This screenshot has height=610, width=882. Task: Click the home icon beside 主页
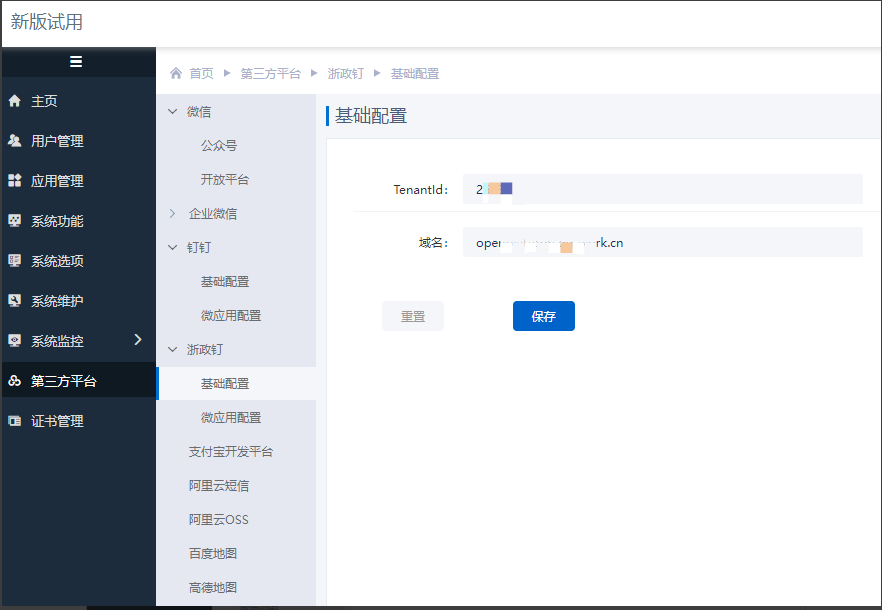tap(15, 101)
